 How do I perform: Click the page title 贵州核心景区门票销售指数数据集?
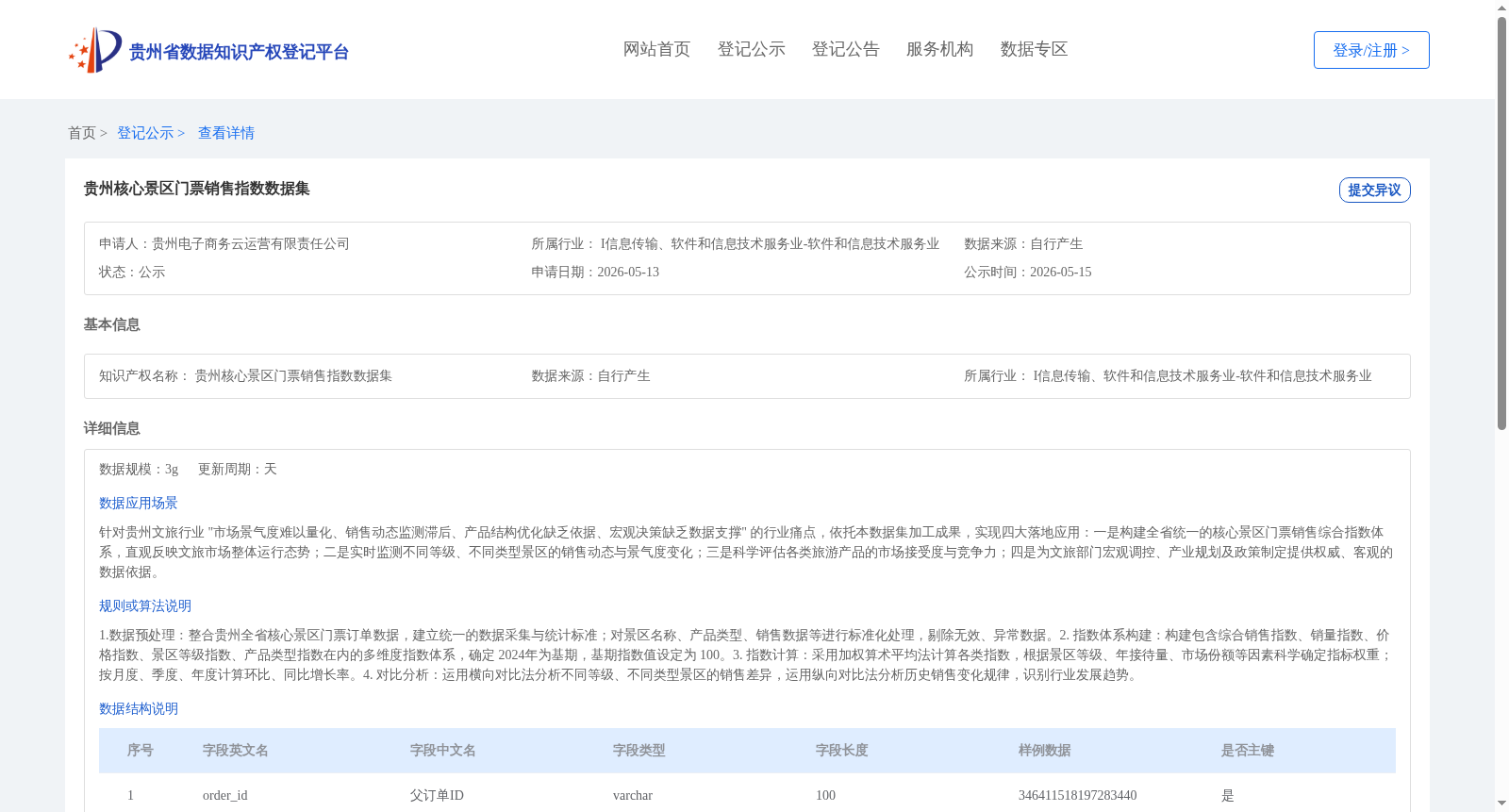[x=197, y=189]
